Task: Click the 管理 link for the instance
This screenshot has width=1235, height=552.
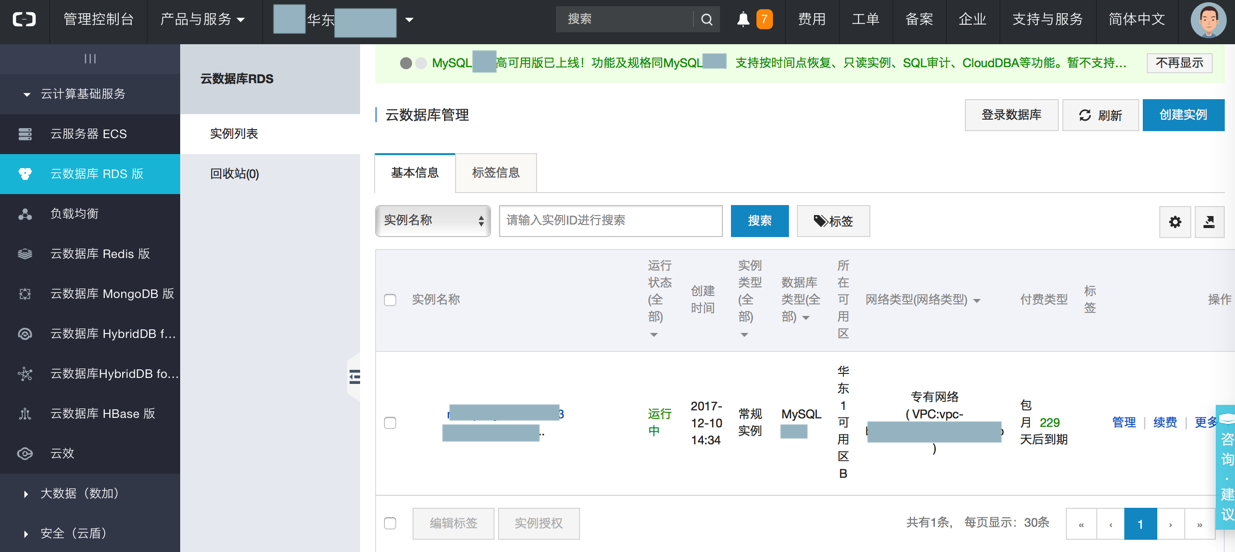Action: tap(1124, 423)
